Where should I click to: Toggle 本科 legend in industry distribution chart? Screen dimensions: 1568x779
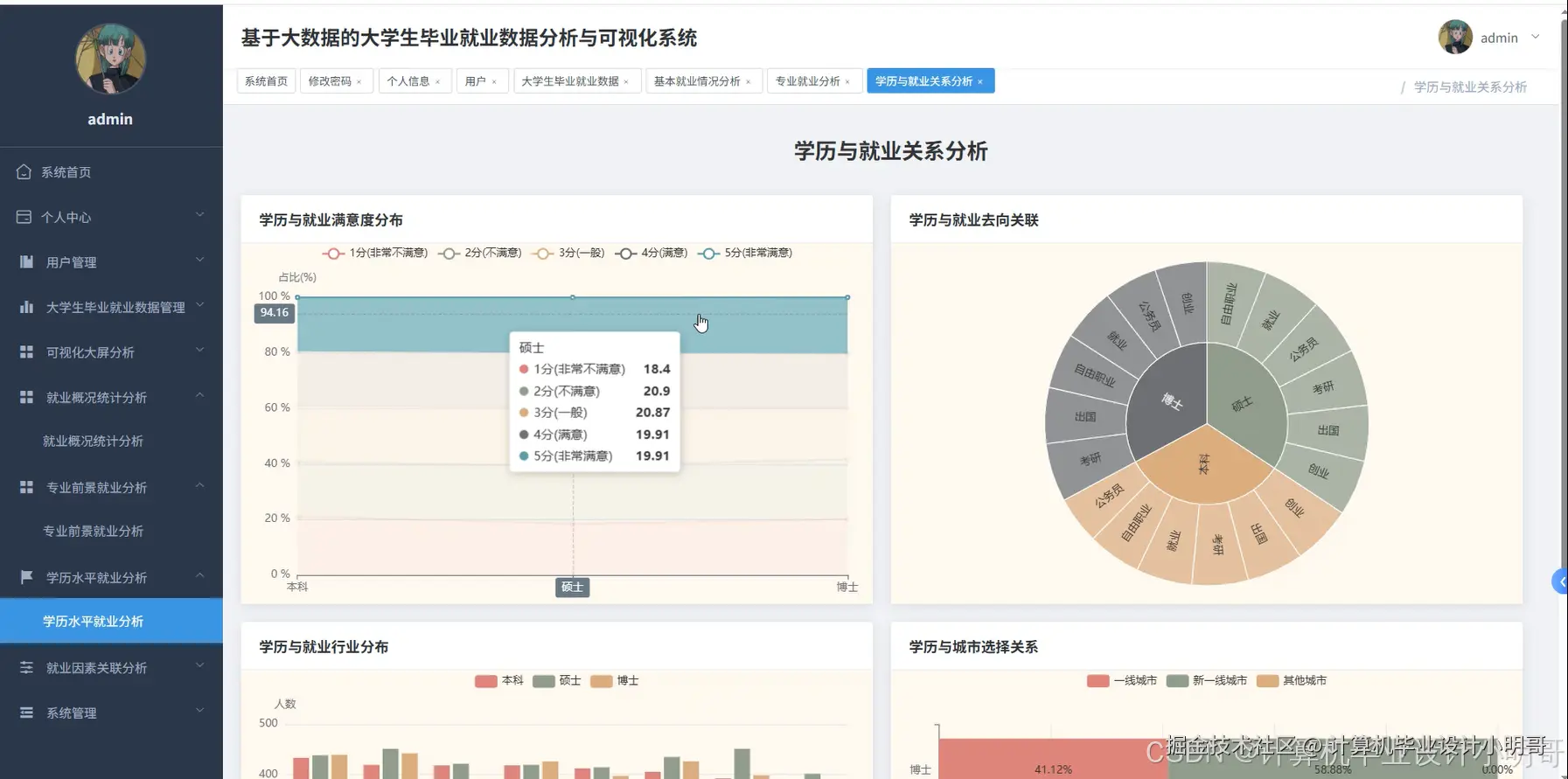tap(498, 680)
